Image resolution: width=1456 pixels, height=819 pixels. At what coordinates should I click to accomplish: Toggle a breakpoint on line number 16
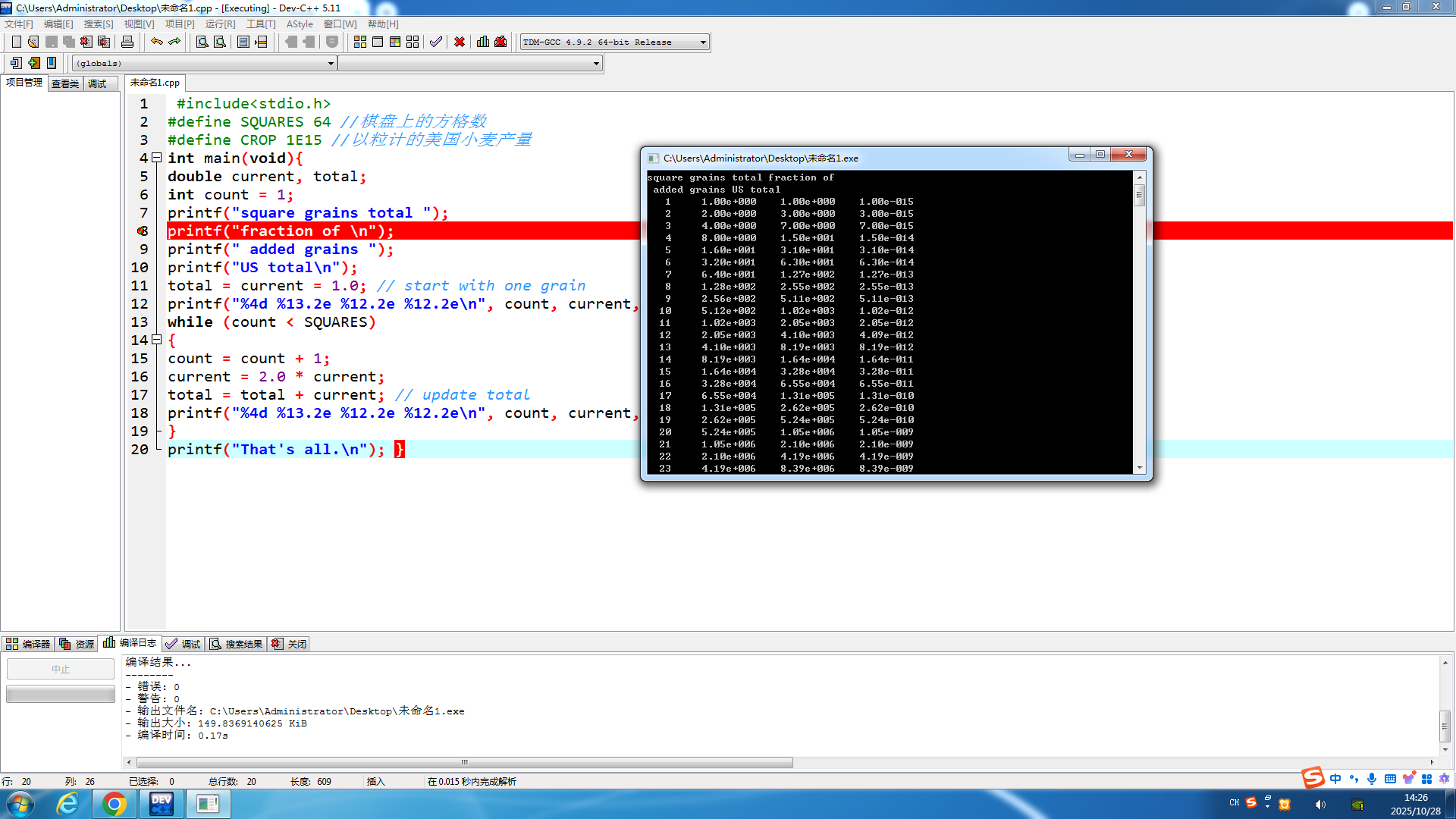pyautogui.click(x=140, y=376)
